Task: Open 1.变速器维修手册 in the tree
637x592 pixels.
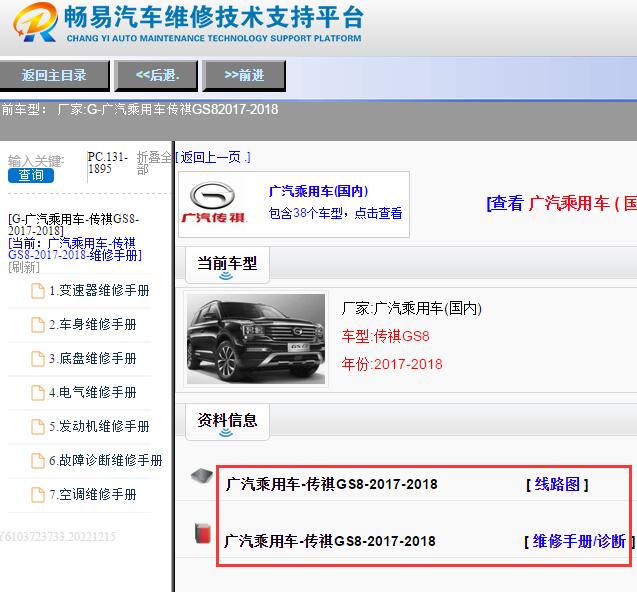Action: pyautogui.click(x=99, y=291)
